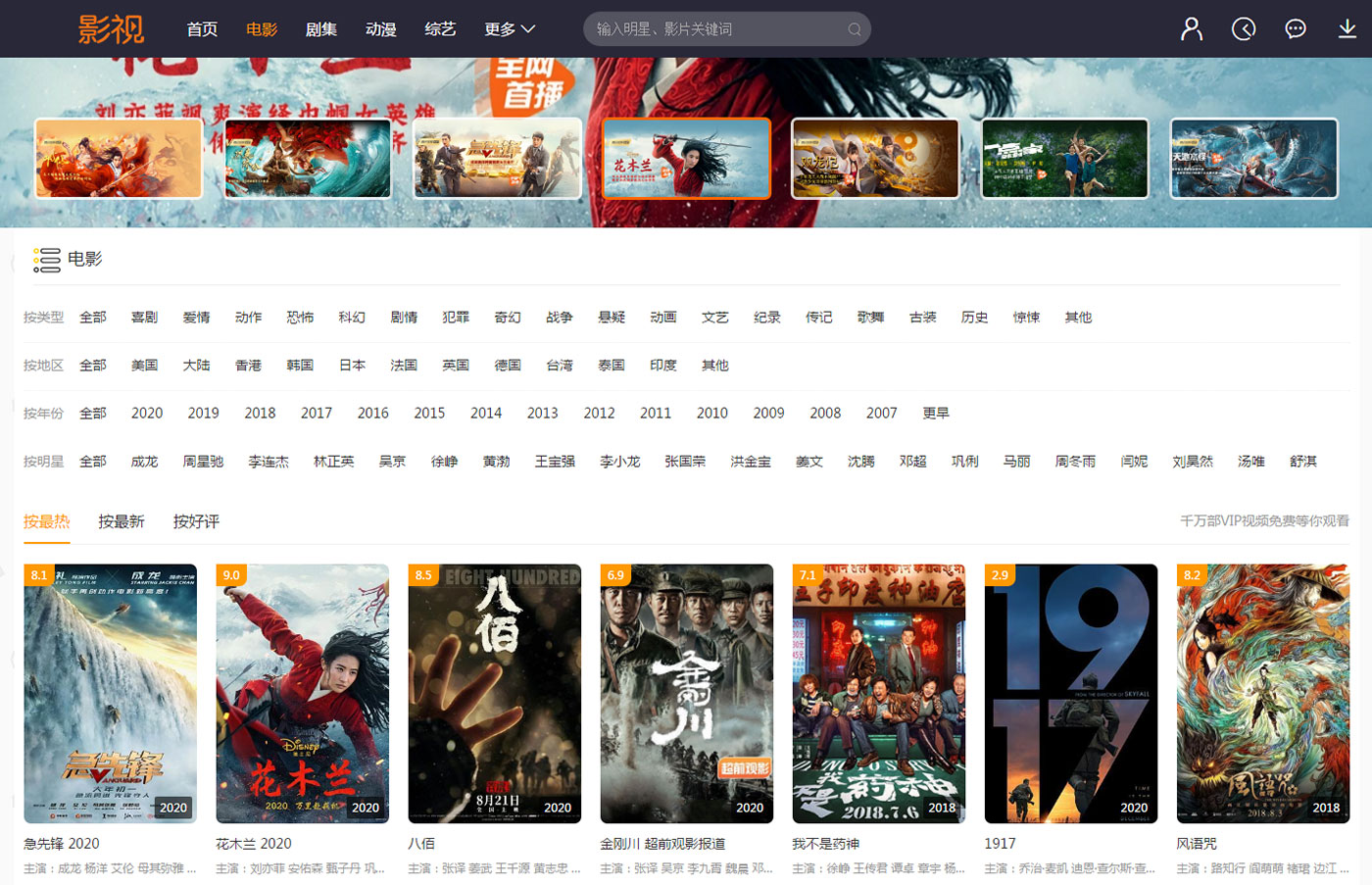
Task: Switch to 按好评 sorting tab
Action: pos(196,521)
